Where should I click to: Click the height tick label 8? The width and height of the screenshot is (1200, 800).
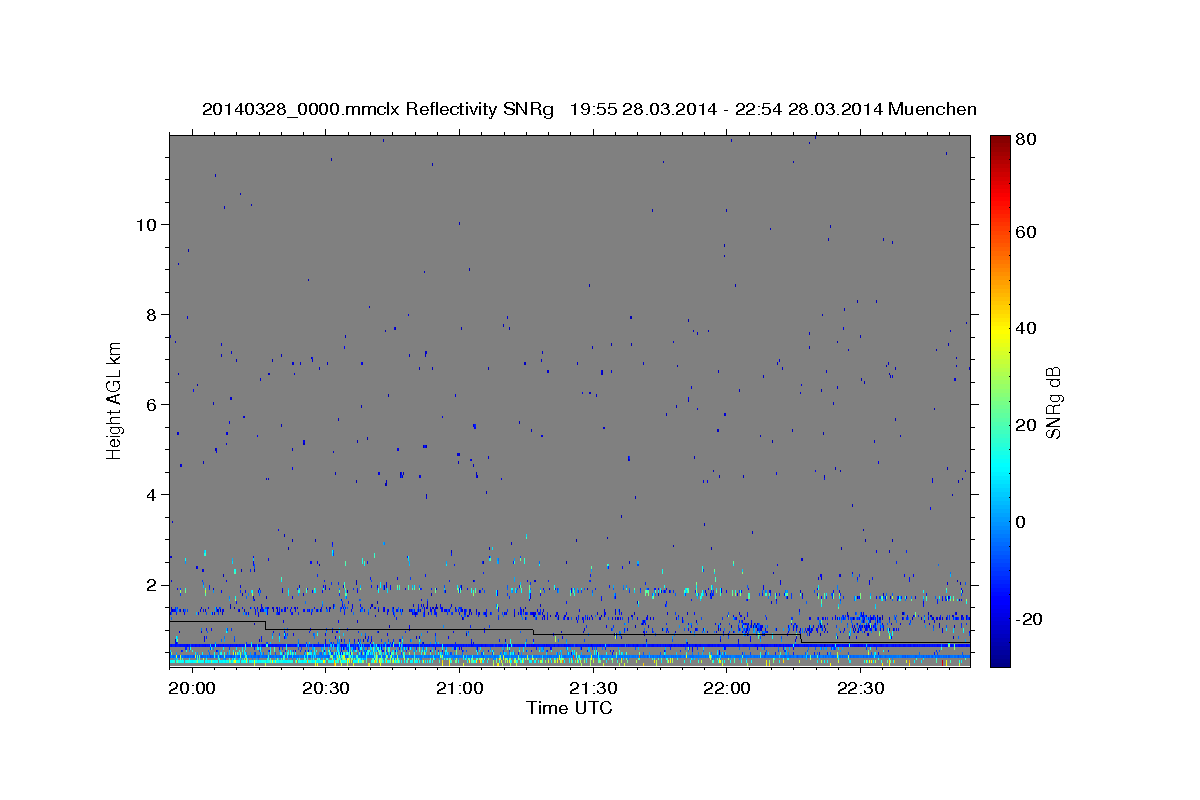pos(149,314)
